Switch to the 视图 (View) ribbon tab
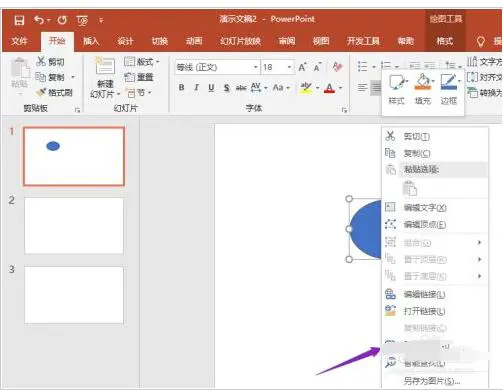The height and width of the screenshot is (390, 503). click(x=321, y=41)
